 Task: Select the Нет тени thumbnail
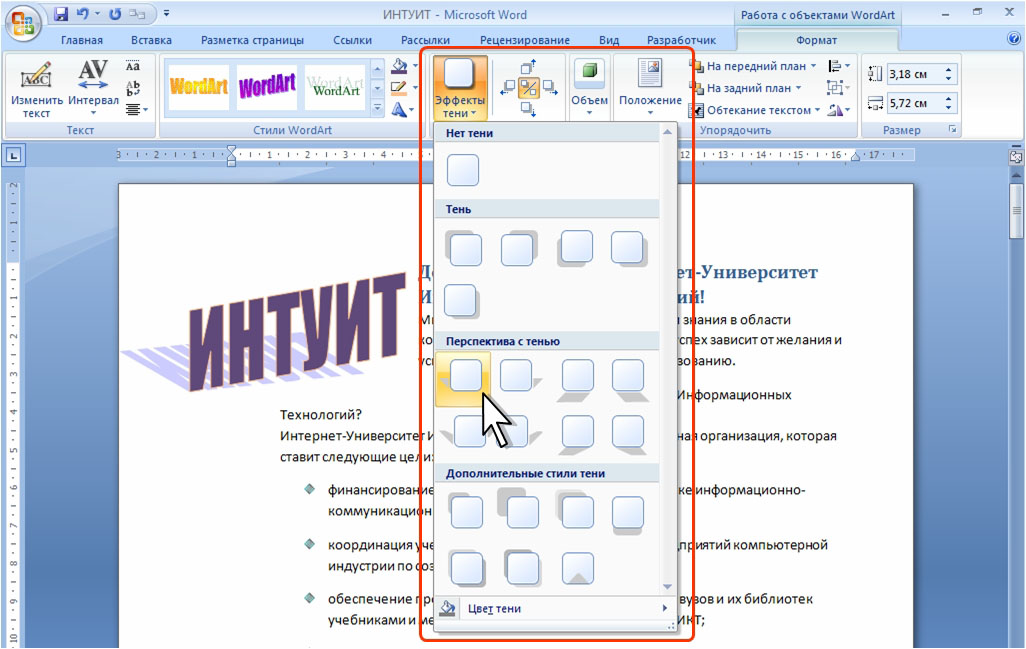click(463, 170)
